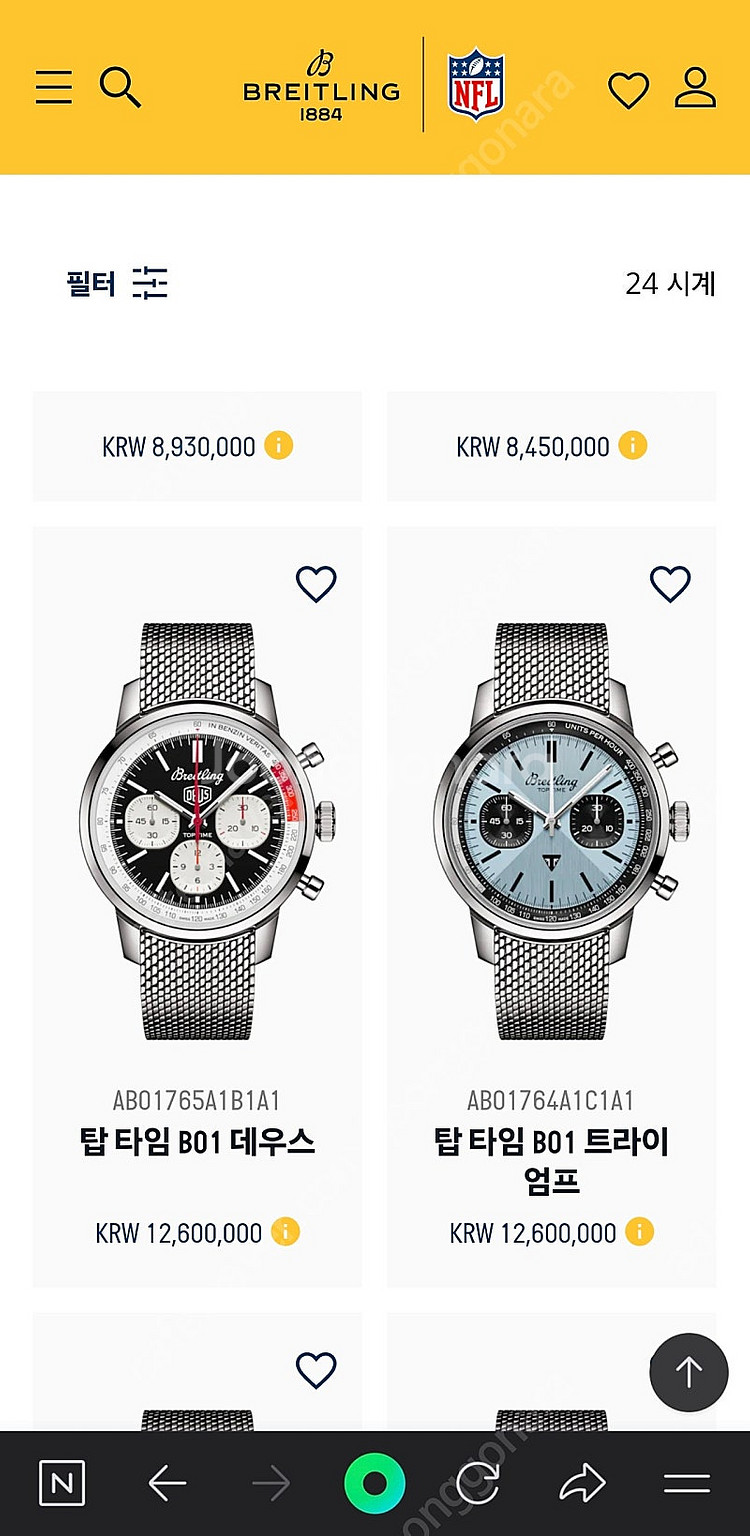Open the browser's bottom-bar menu lines
The width and height of the screenshot is (750, 1536).
click(x=687, y=1484)
